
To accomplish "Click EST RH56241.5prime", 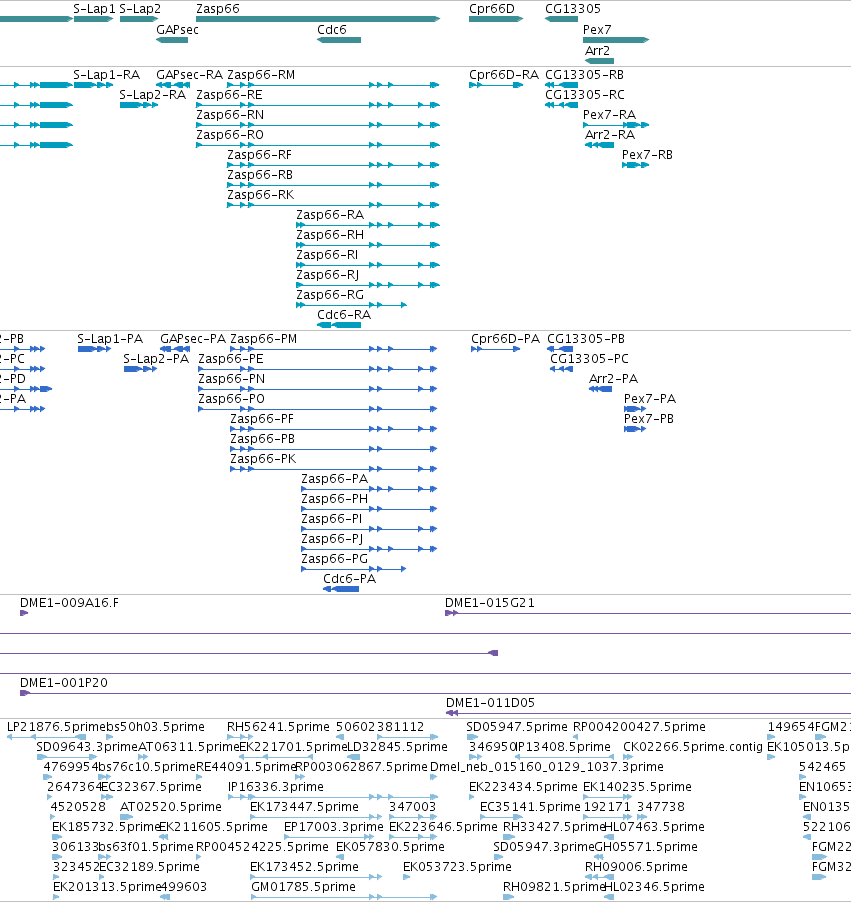I will (278, 727).
